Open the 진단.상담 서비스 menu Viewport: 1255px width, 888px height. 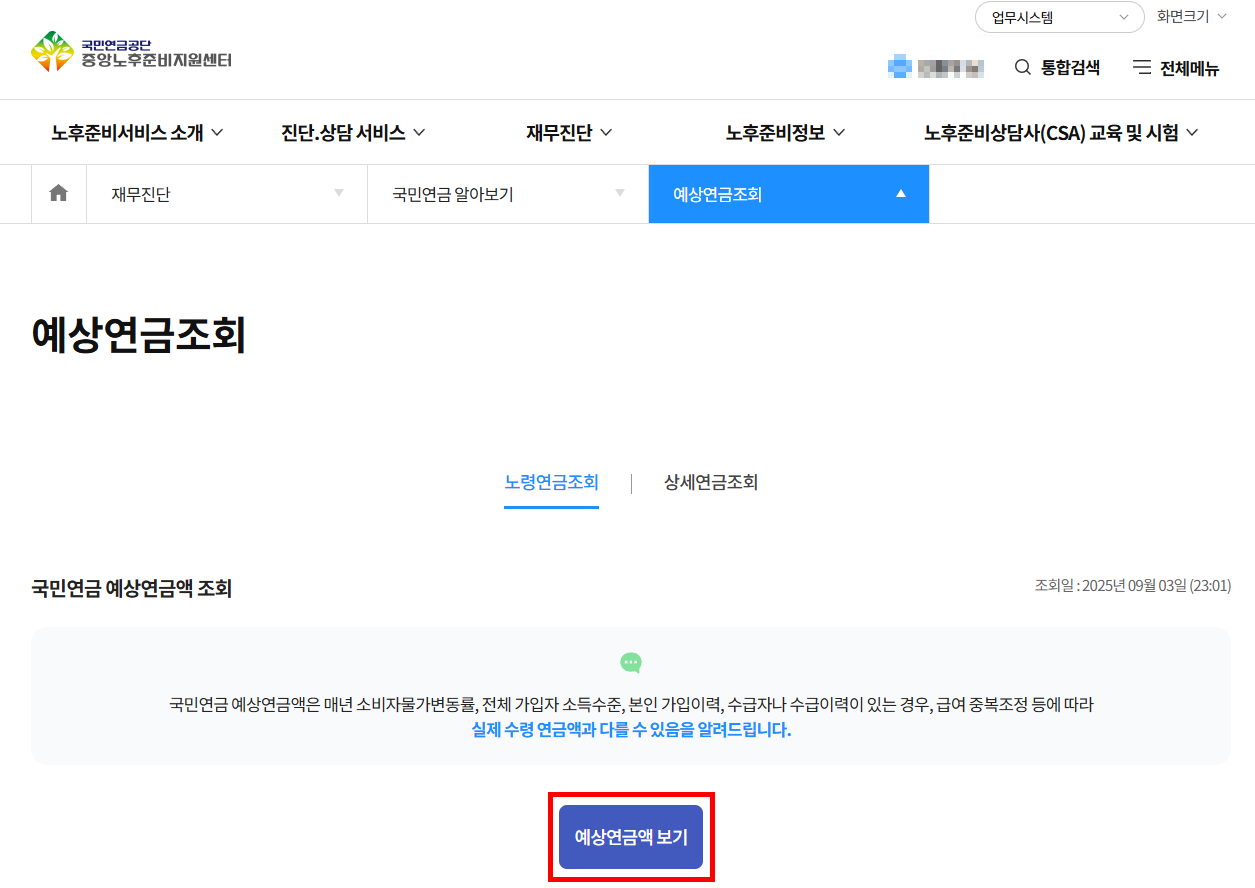(351, 131)
